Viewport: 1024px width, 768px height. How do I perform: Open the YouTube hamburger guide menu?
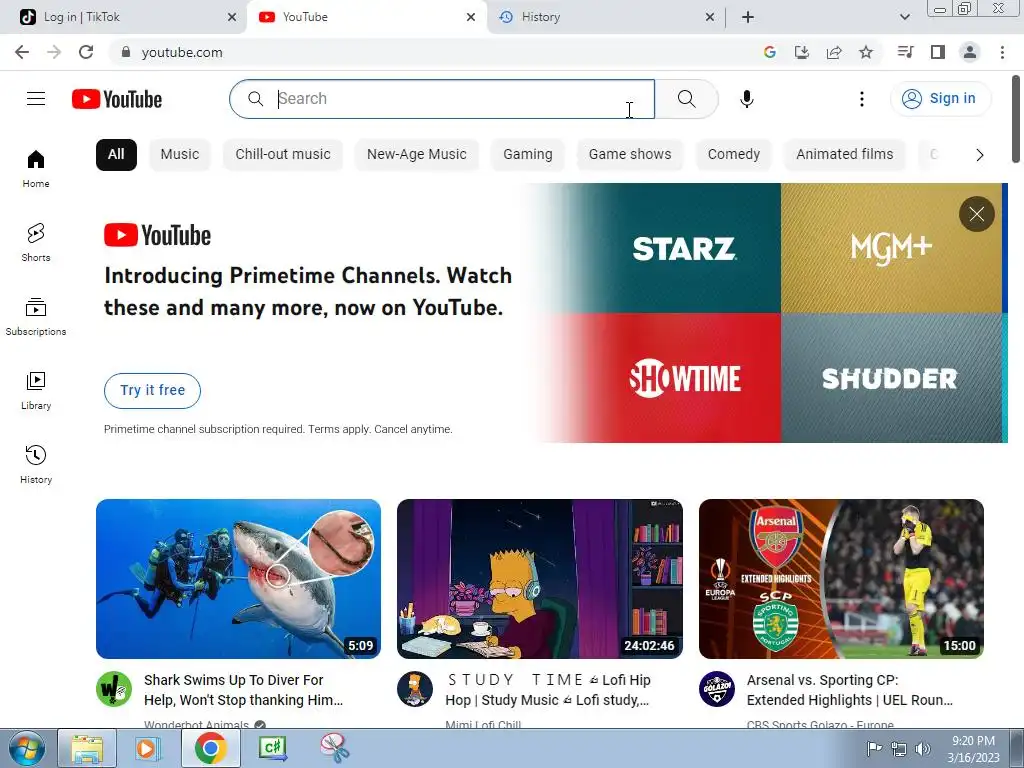pyautogui.click(x=36, y=99)
